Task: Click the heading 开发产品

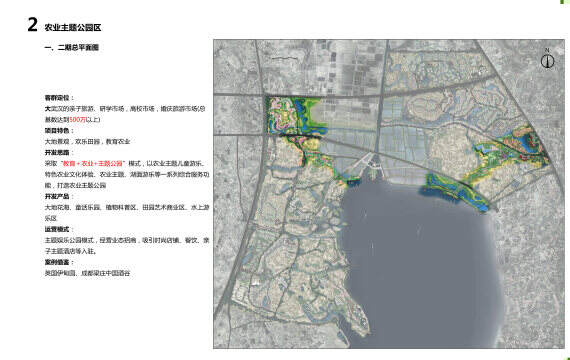Action: click(59, 196)
